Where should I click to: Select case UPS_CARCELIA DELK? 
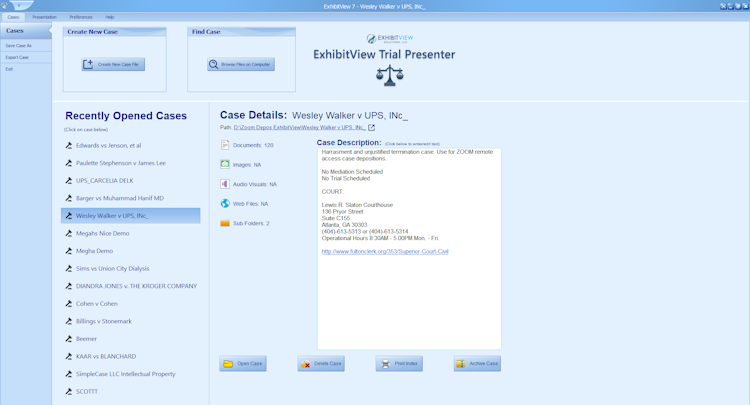(105, 181)
